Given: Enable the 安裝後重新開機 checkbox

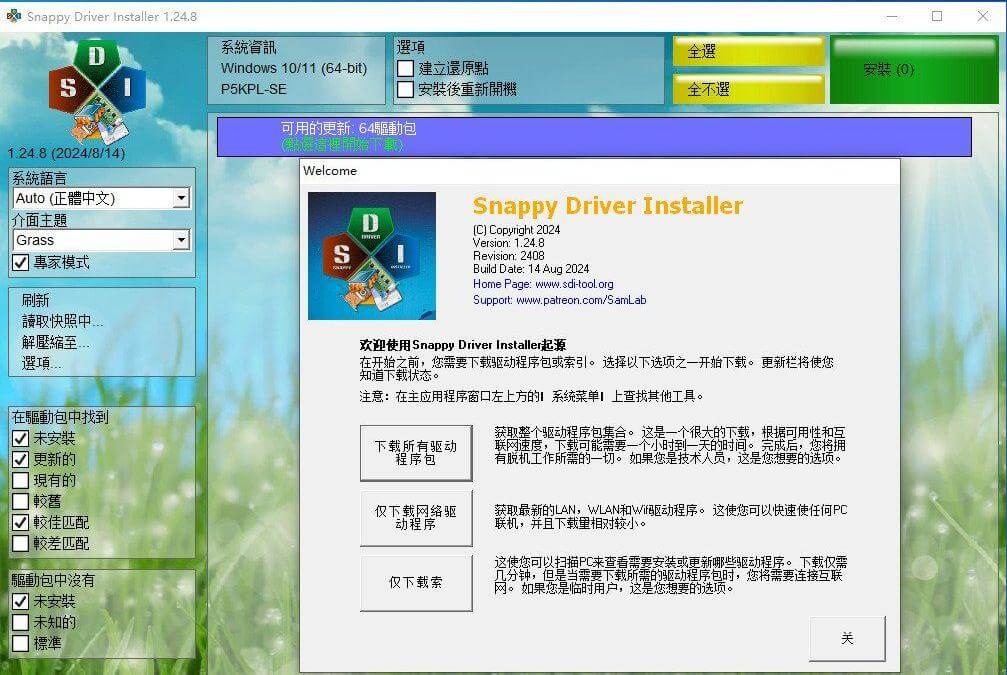Looking at the screenshot, I should click(405, 89).
